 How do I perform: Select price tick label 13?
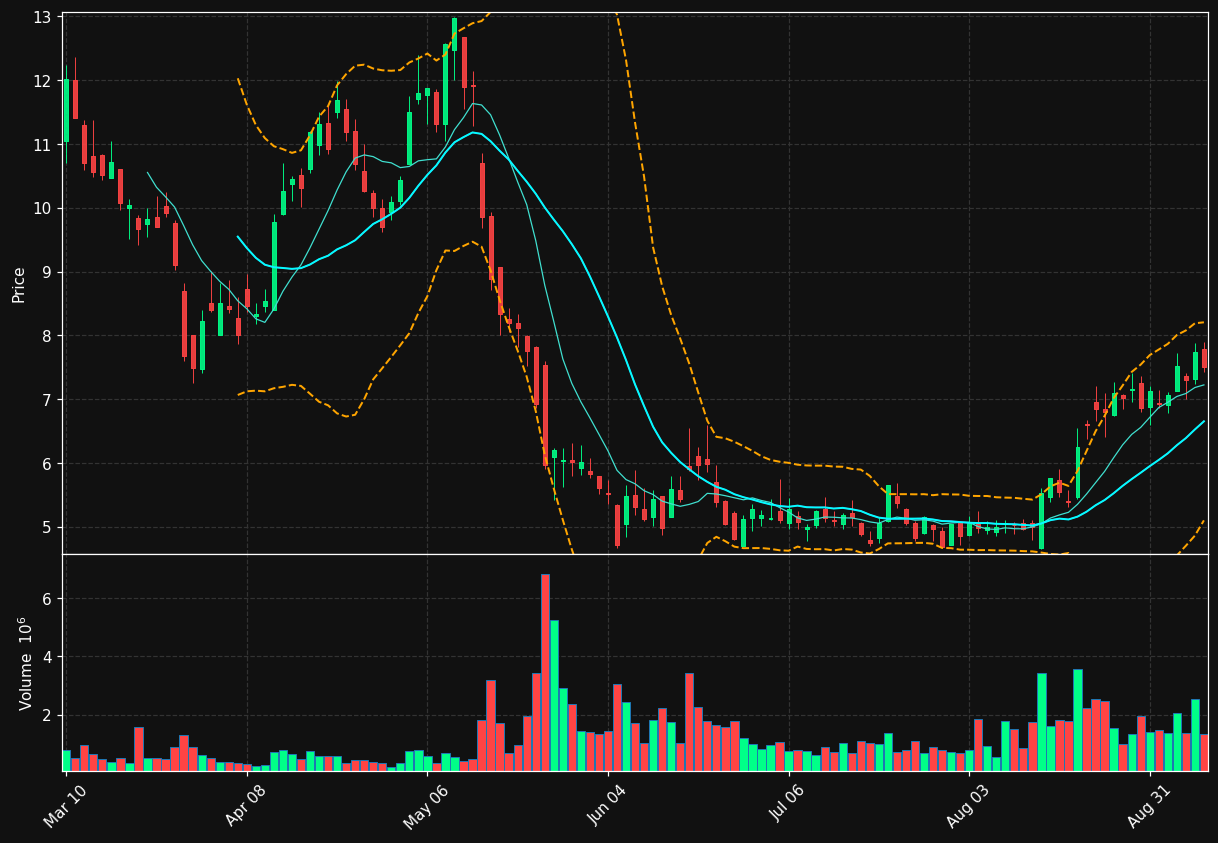(x=42, y=17)
